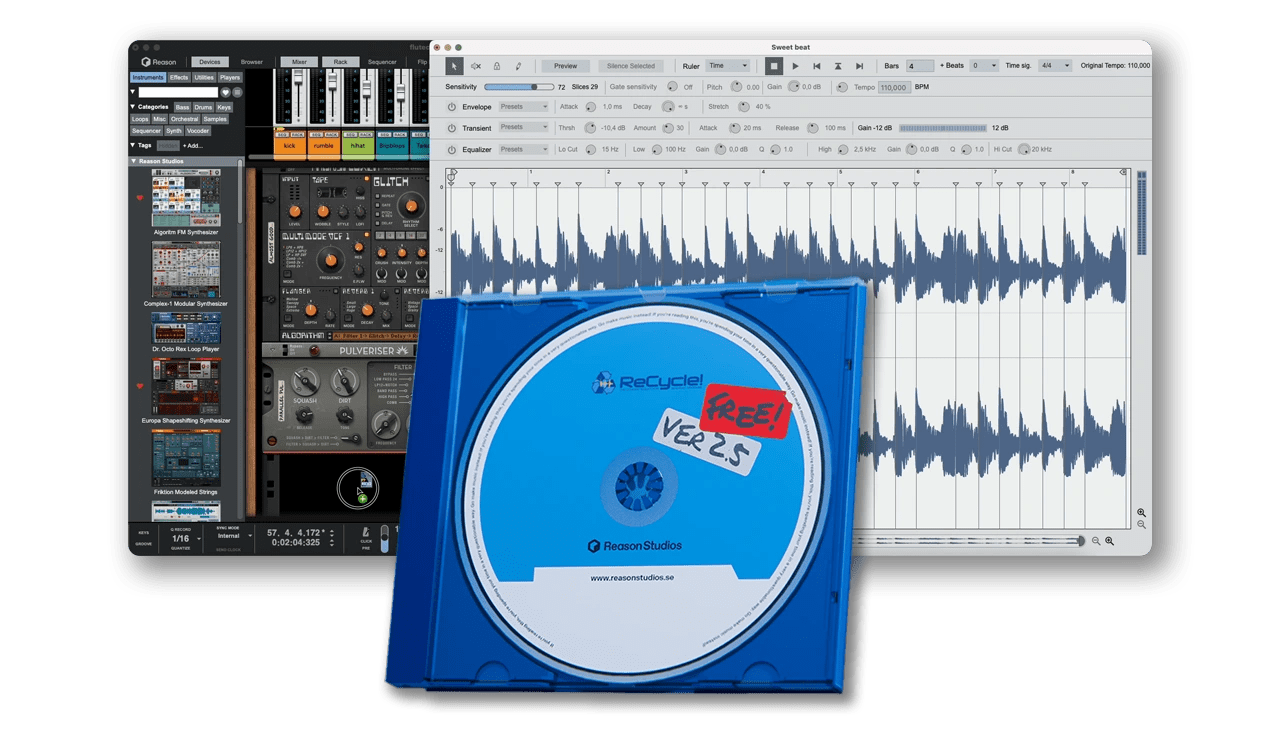Click the Transient Release knob

pos(812,128)
